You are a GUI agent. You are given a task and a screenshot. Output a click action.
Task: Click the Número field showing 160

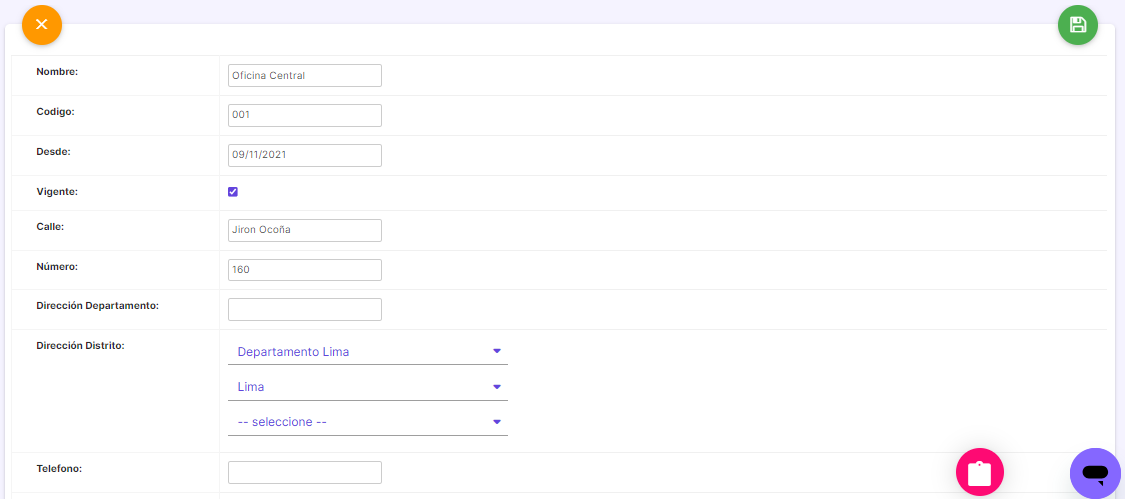pos(305,270)
